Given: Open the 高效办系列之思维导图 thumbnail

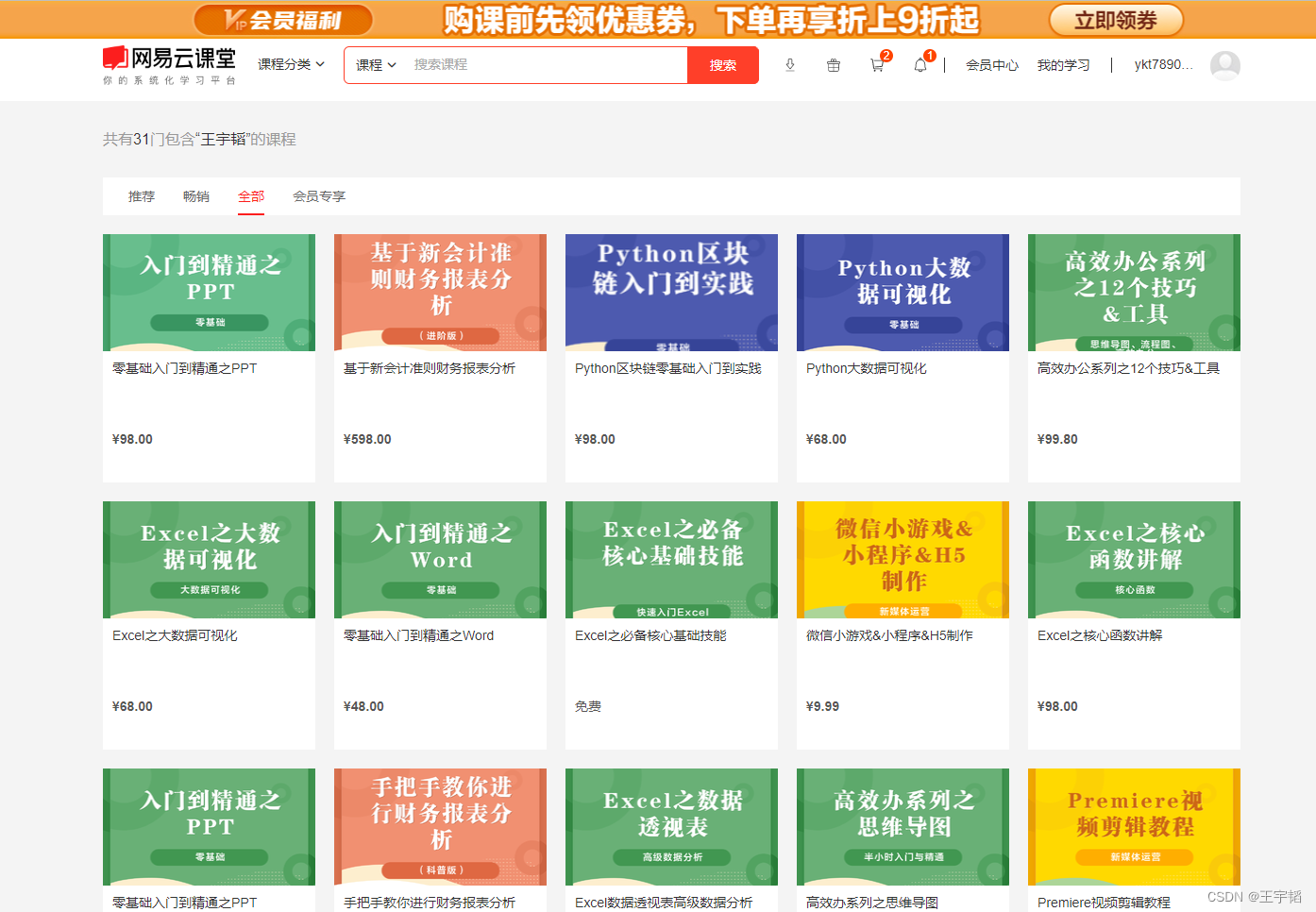Looking at the screenshot, I should click(903, 827).
